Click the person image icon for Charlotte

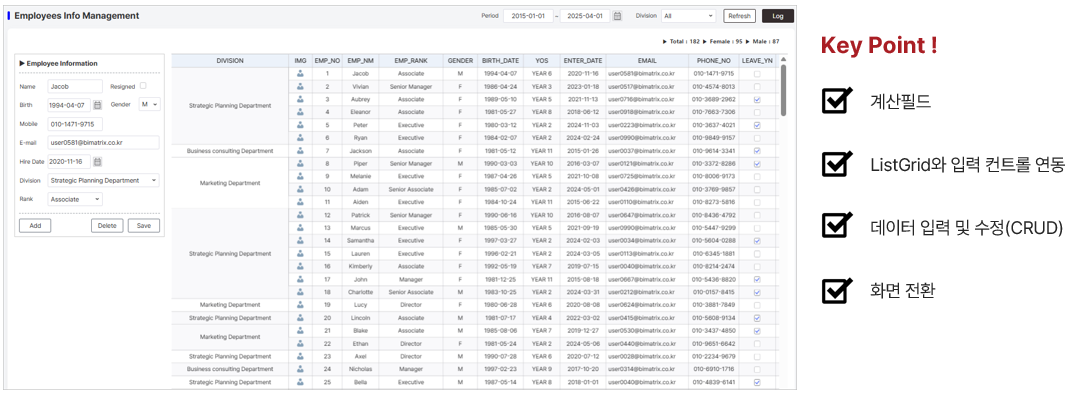pos(300,292)
